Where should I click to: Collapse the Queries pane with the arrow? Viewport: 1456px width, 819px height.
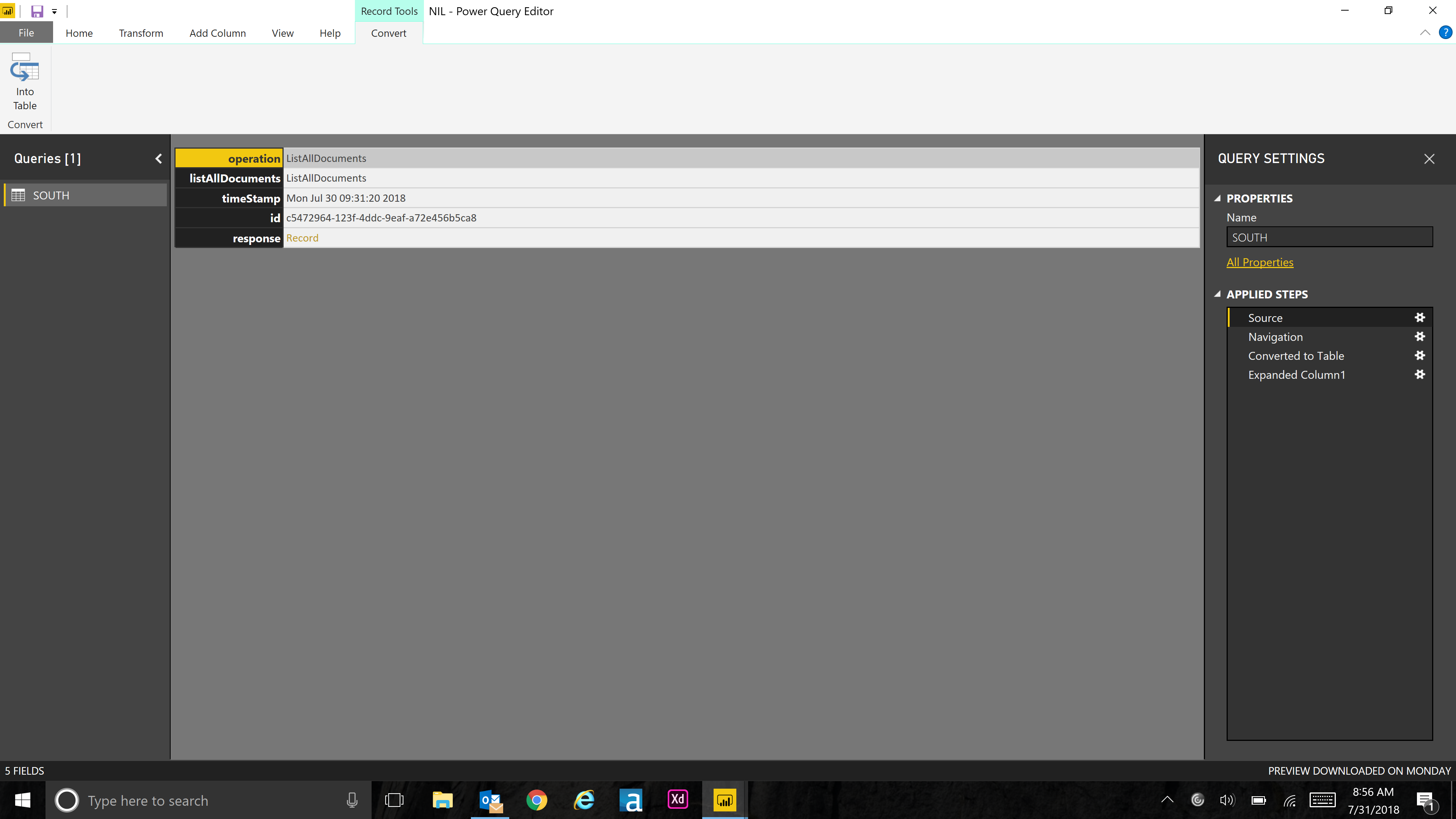pos(159,159)
